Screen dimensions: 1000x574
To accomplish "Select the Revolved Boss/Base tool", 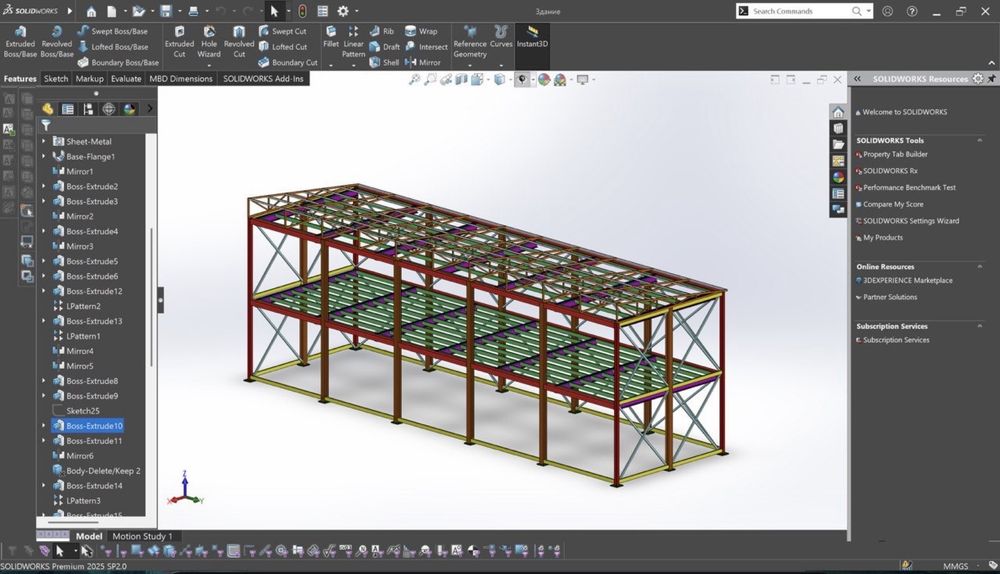I will pyautogui.click(x=57, y=42).
